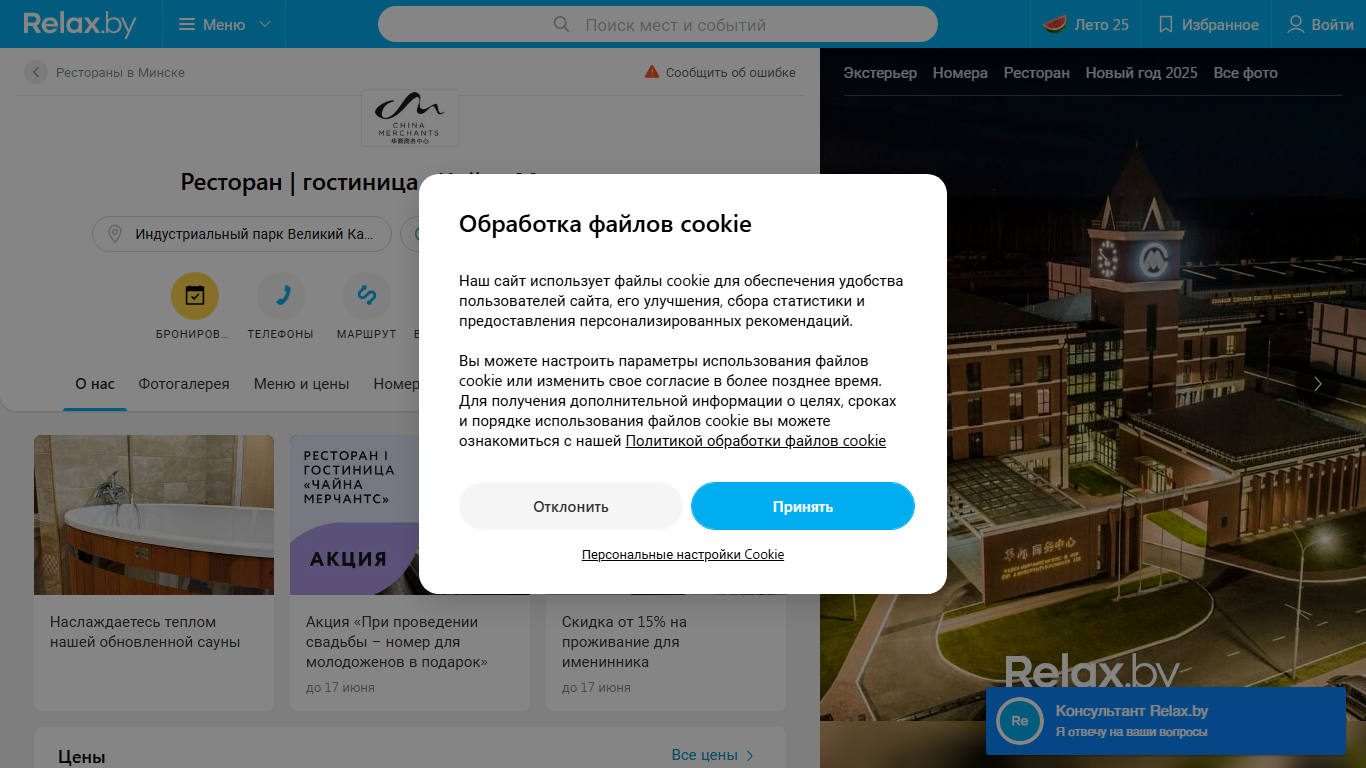The image size is (1366, 768).
Task: Click the Телефоны phone icon
Action: click(281, 296)
